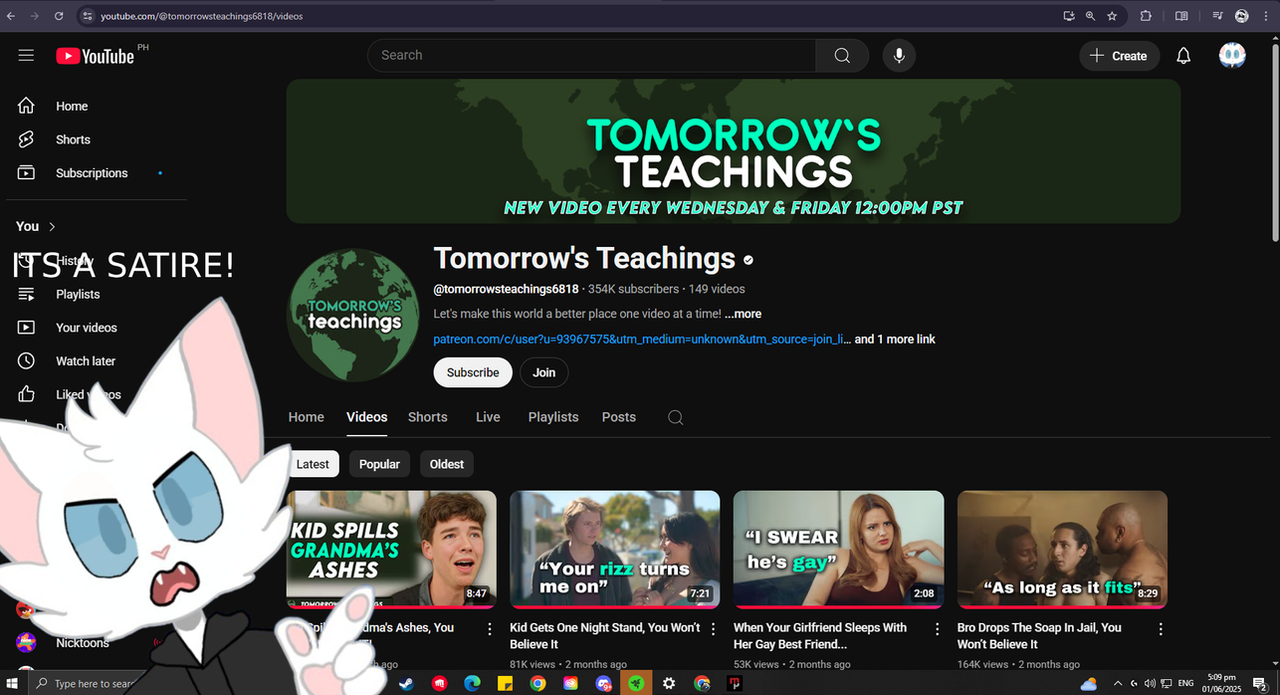
Task: Open 'I SWEAR he's gay' video thumbnail
Action: tap(838, 549)
